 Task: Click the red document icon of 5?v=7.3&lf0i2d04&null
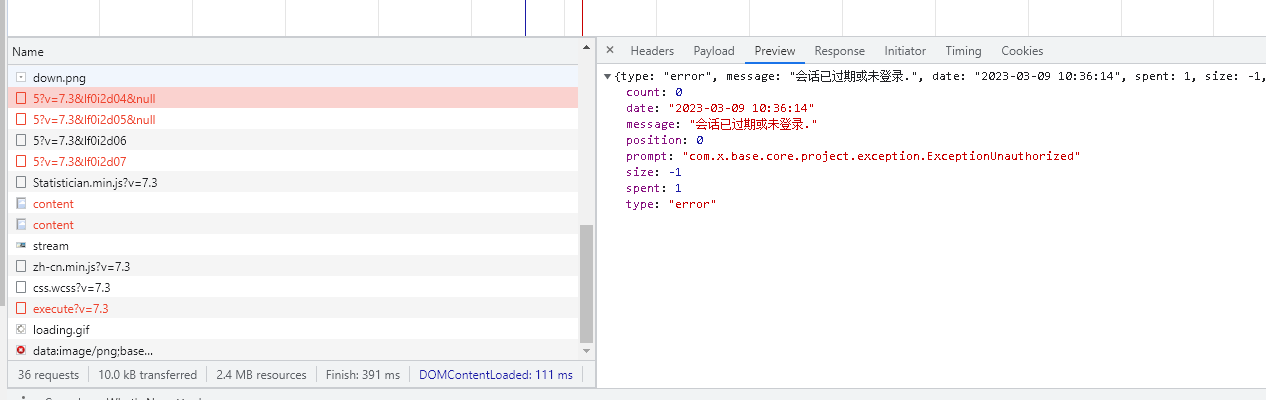pyautogui.click(x=21, y=98)
